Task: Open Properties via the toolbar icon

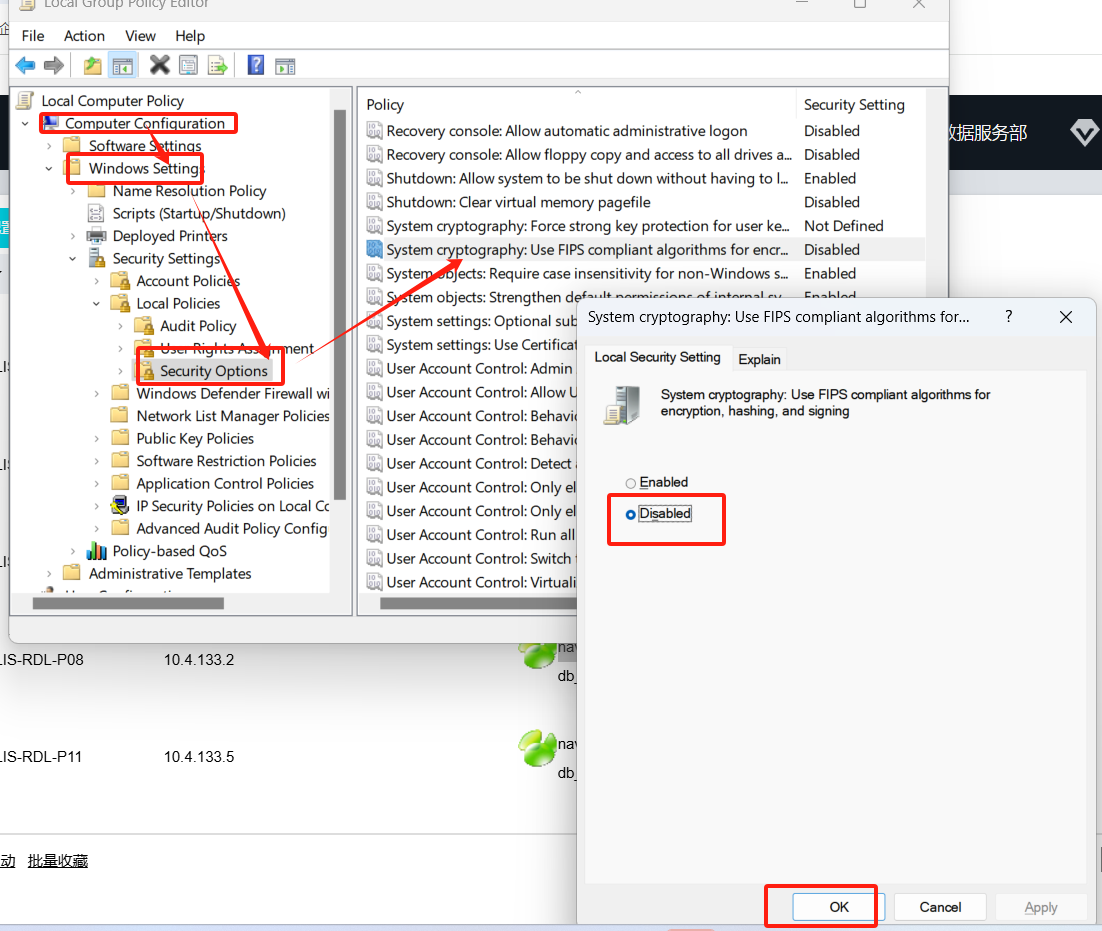Action: click(x=188, y=66)
